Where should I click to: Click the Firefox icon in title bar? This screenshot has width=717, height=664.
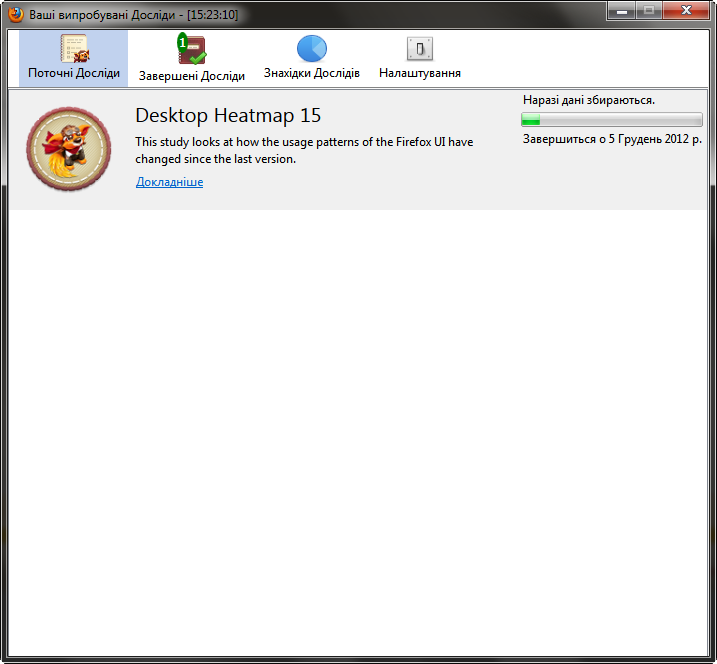(16, 15)
